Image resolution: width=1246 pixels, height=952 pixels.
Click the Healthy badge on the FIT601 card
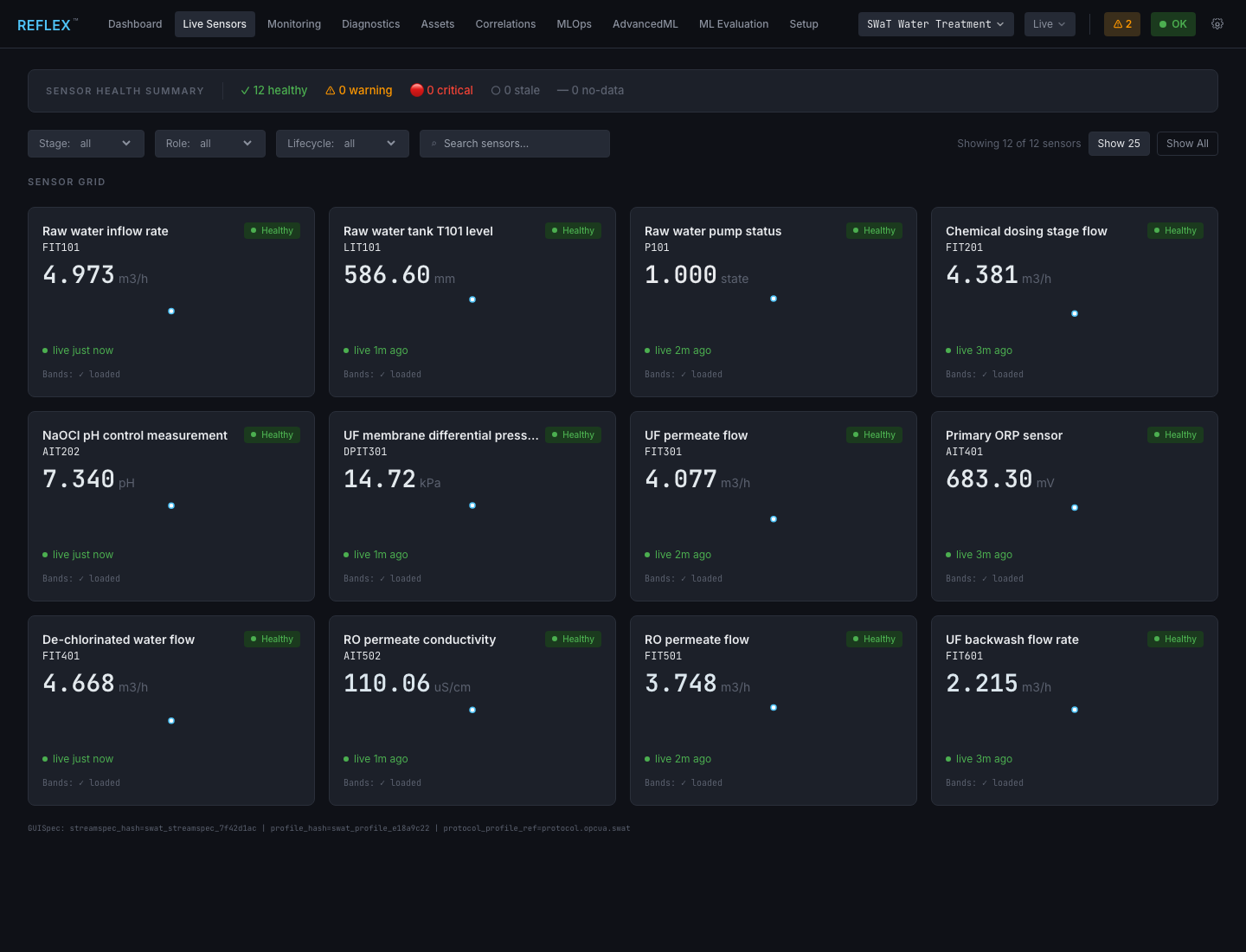coord(1175,639)
